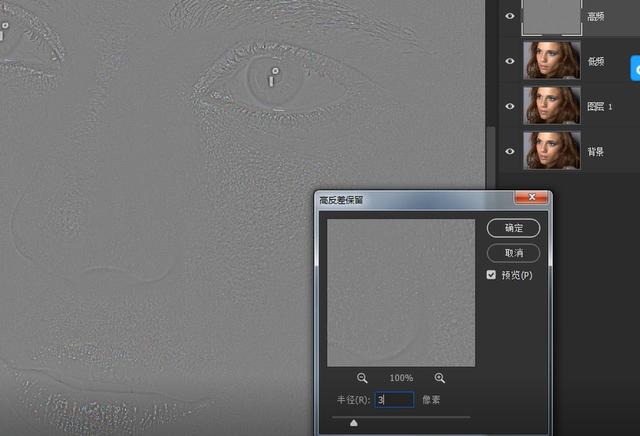Cancel the dialog with 取消
Viewport: 640px width, 436px height.
click(x=513, y=253)
